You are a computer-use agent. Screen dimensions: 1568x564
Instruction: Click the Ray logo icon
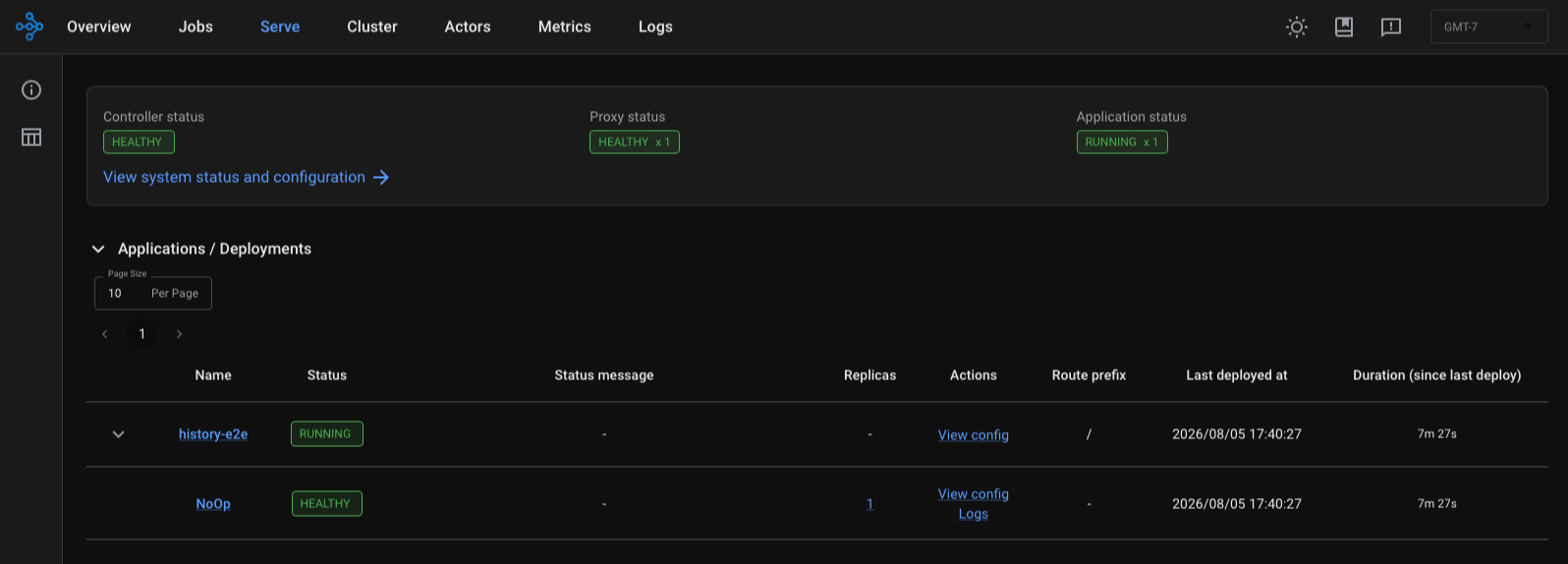click(x=29, y=27)
